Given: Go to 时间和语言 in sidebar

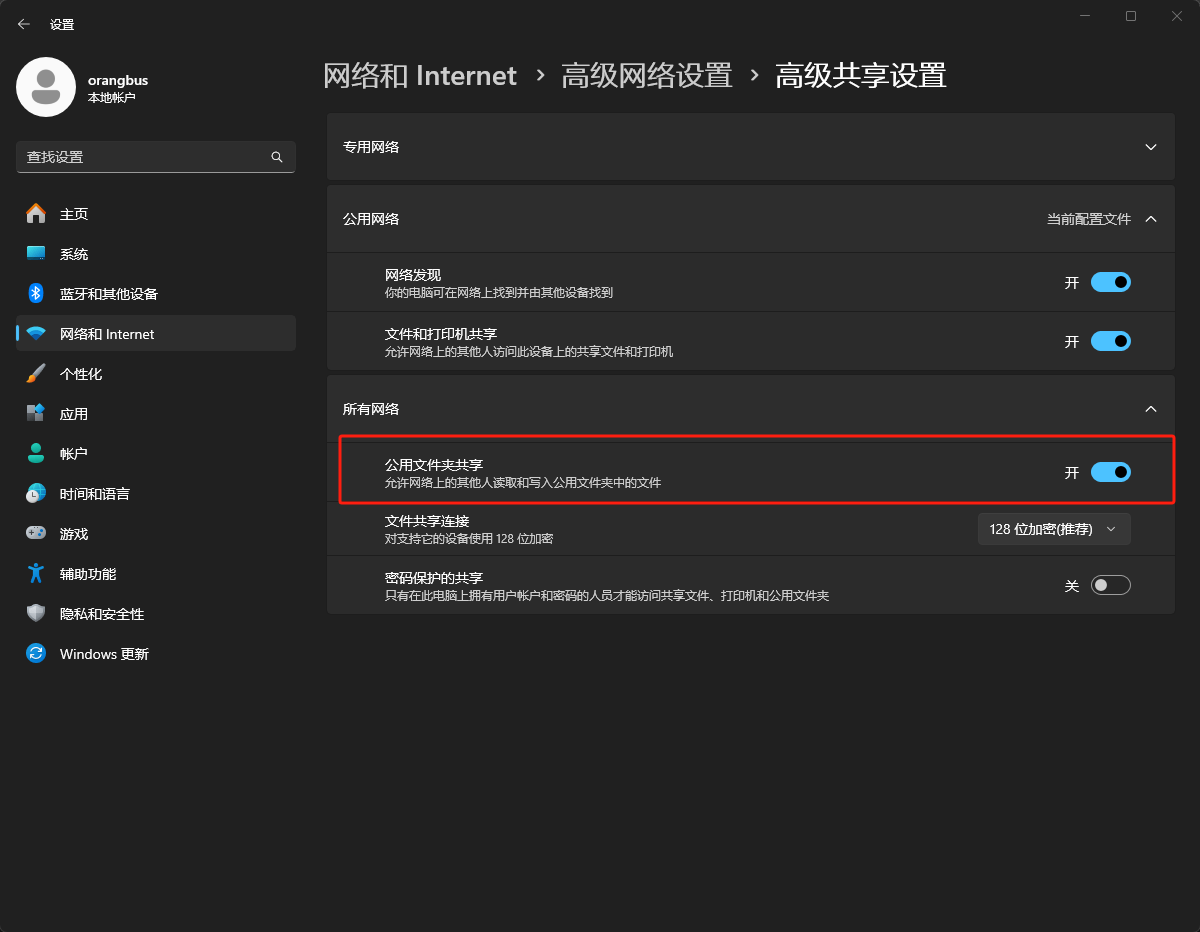Looking at the screenshot, I should [x=95, y=494].
